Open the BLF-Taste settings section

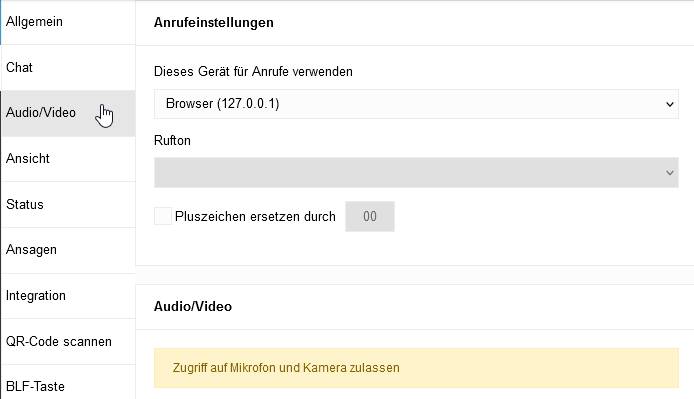pyautogui.click(x=68, y=384)
